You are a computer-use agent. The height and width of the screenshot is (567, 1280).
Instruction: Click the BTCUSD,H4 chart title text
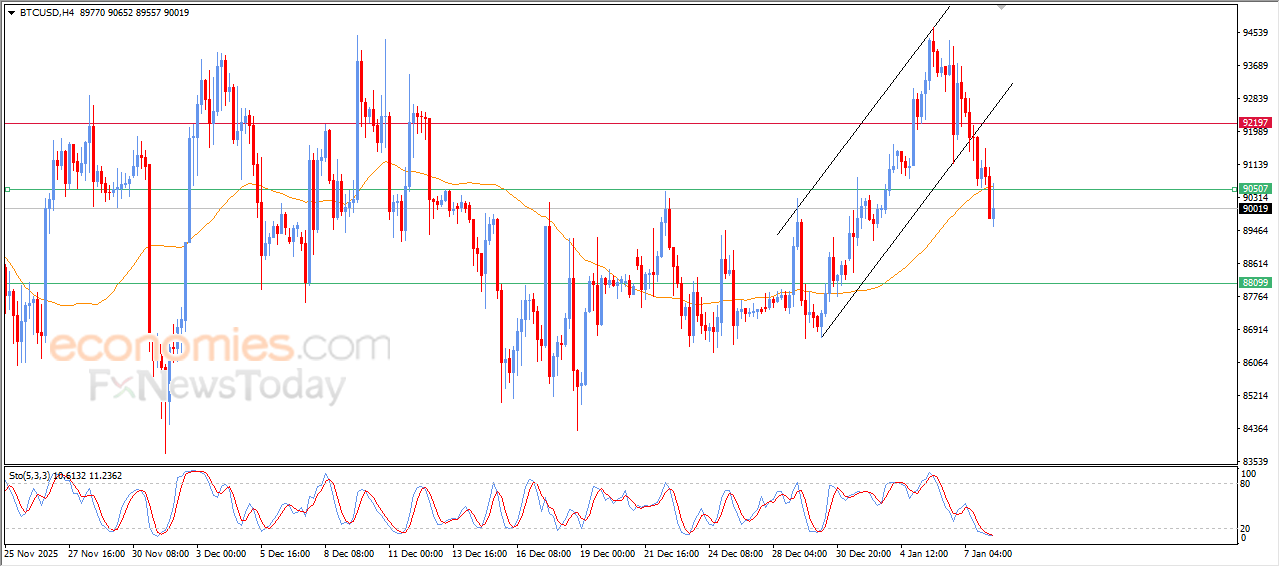(46, 13)
